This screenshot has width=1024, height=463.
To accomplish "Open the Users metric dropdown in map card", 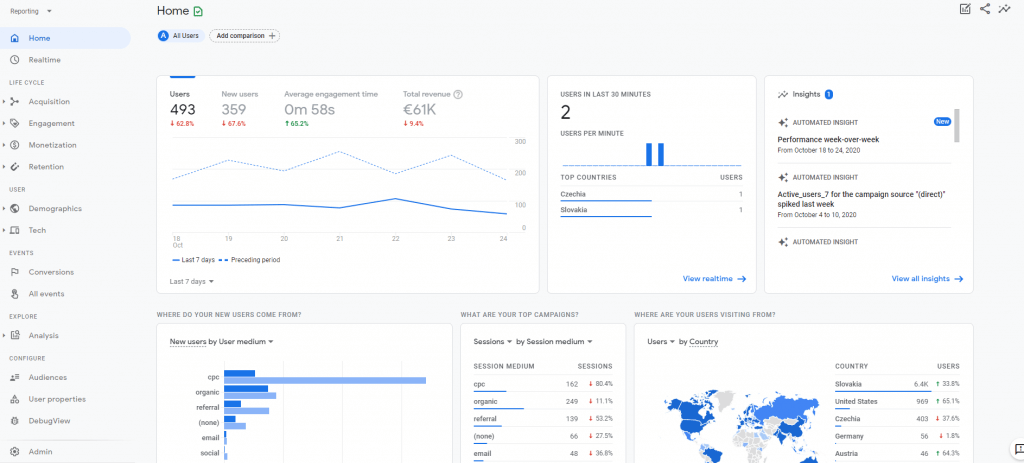I will 661,342.
